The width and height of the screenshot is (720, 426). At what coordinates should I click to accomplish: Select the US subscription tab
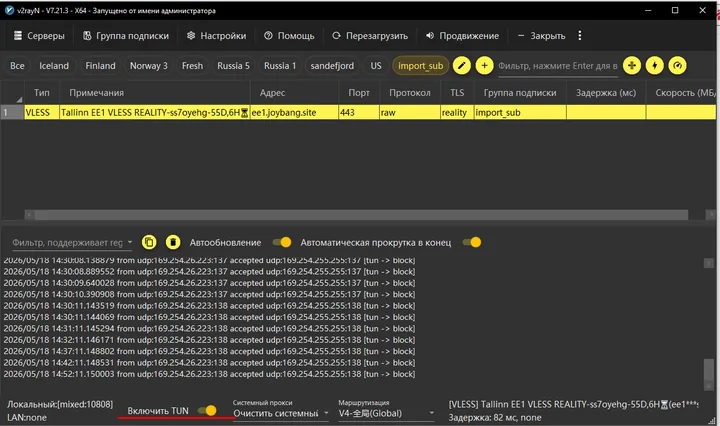tap(376, 66)
